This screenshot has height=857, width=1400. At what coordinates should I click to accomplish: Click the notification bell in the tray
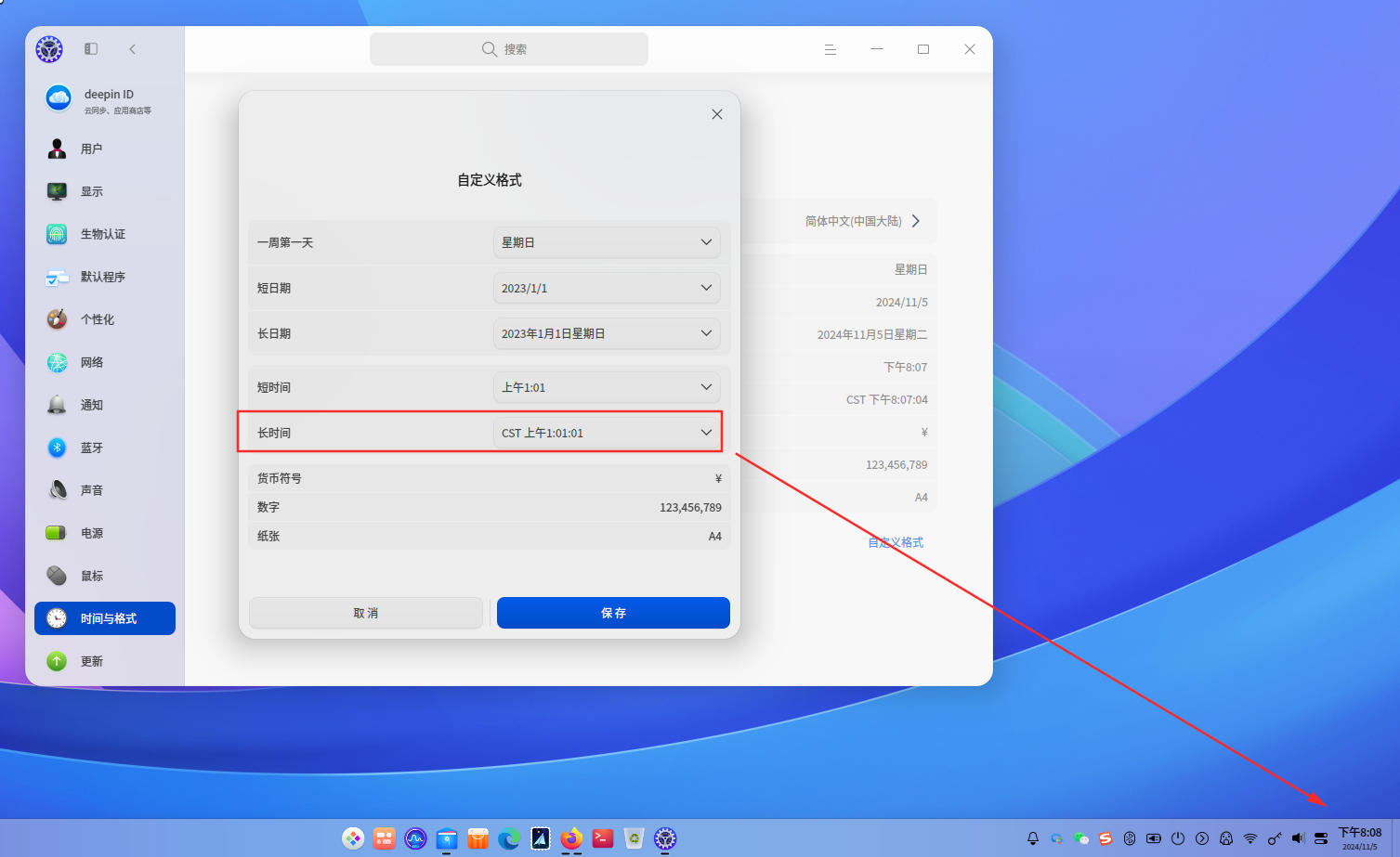coord(1032,838)
